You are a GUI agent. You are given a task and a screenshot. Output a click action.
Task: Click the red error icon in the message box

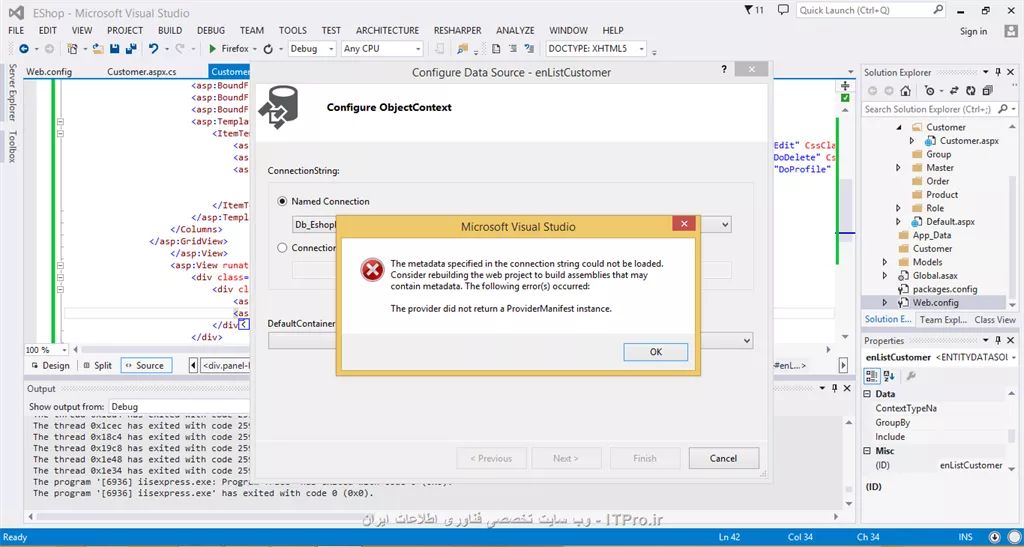tap(372, 270)
